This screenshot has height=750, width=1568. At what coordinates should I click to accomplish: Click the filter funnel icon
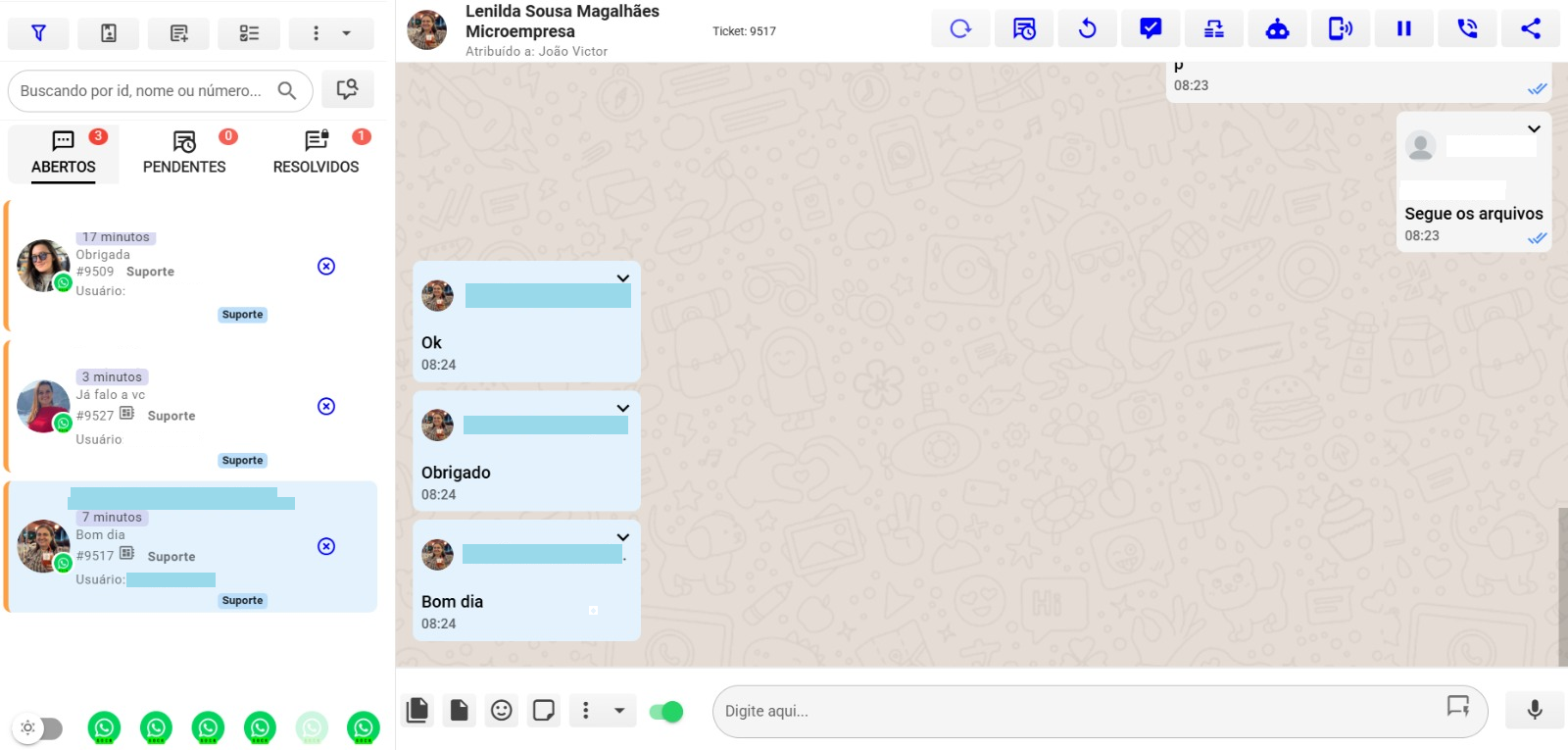point(38,33)
